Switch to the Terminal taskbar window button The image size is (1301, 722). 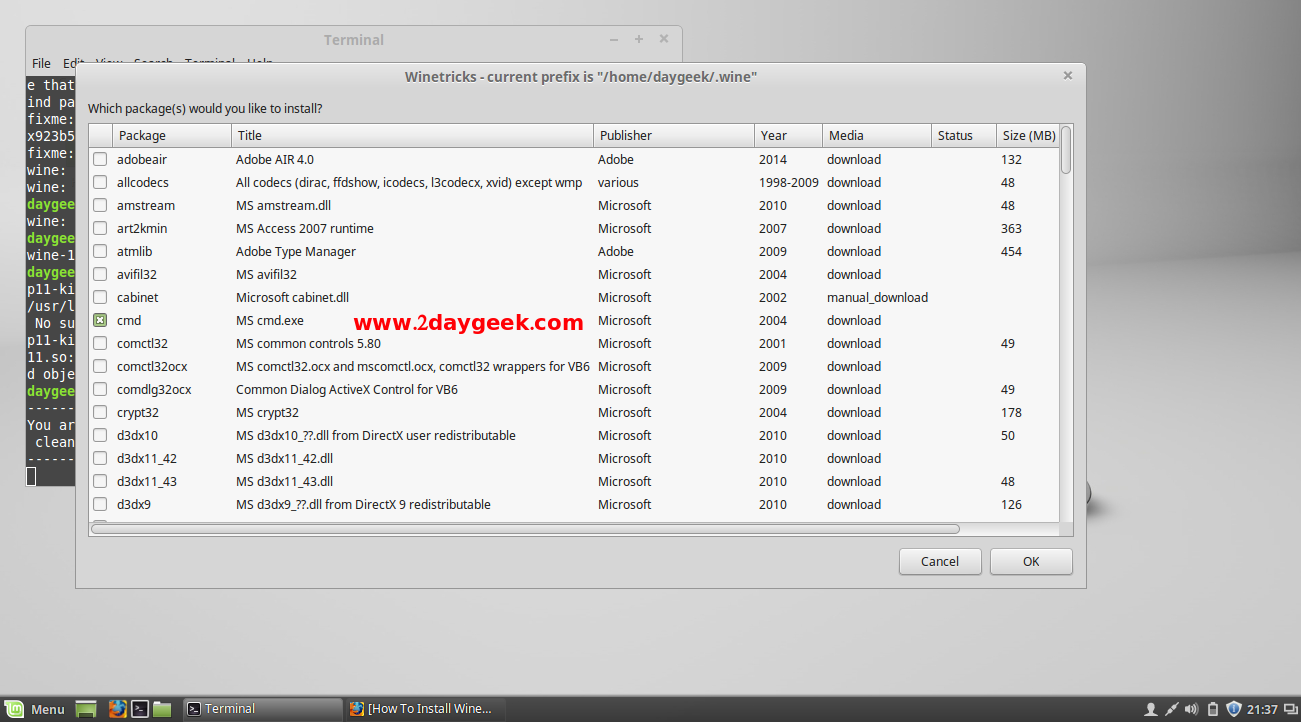pyautogui.click(x=264, y=709)
